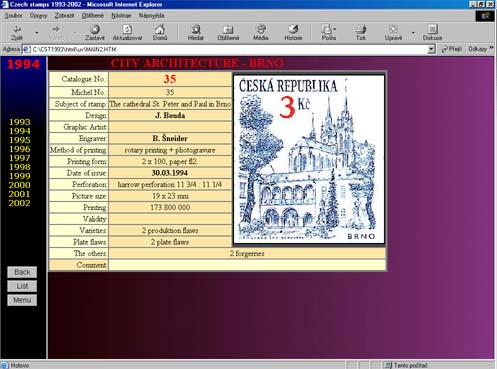Go to home via the Domů icon
497x369 pixels.
point(160,29)
